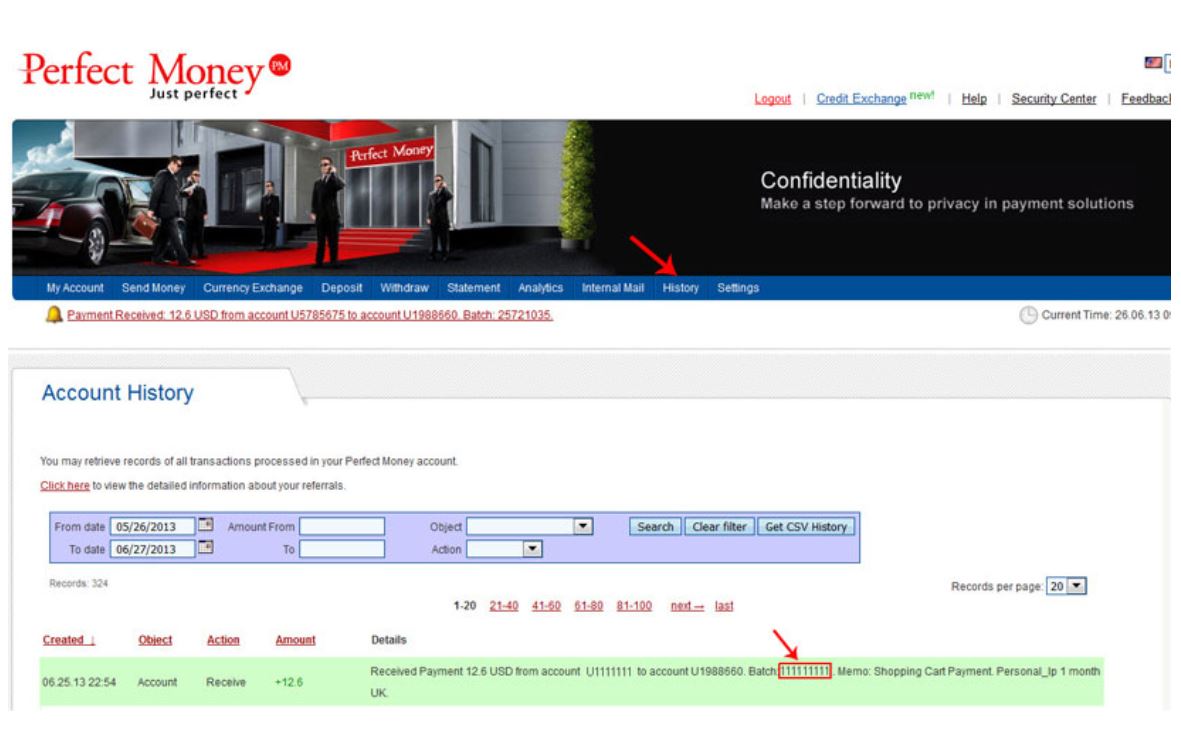The height and width of the screenshot is (733, 1181).
Task: Go to records page 61-80
Action: (588, 606)
